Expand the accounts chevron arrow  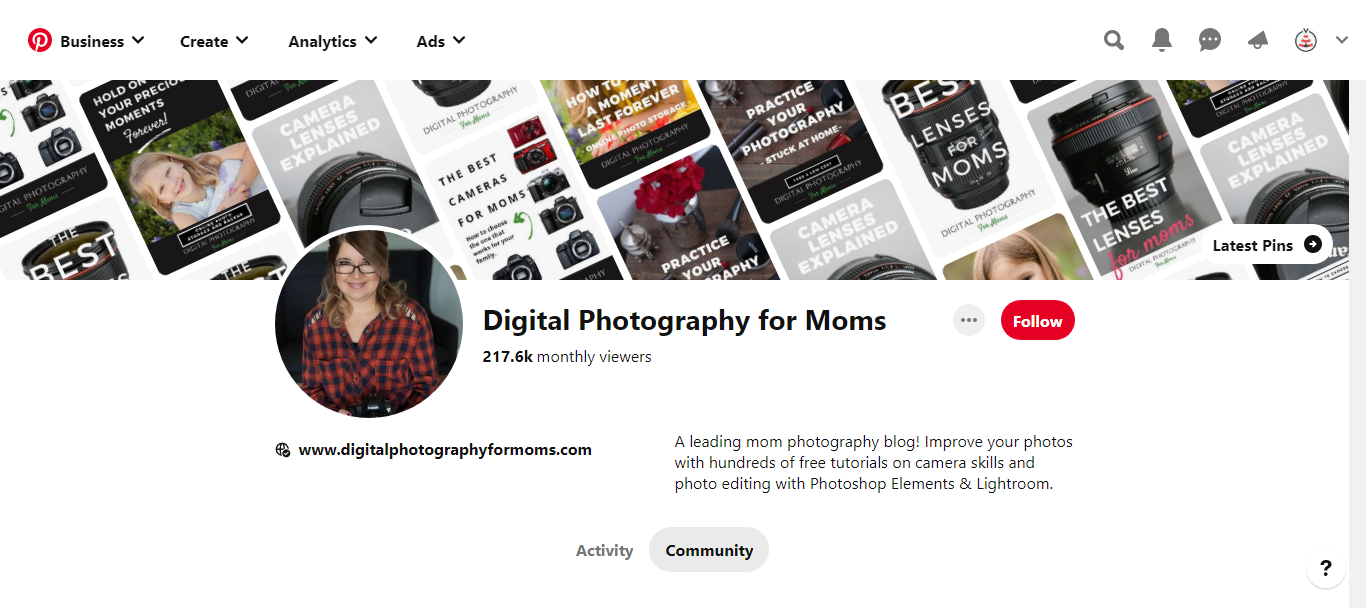(1342, 41)
